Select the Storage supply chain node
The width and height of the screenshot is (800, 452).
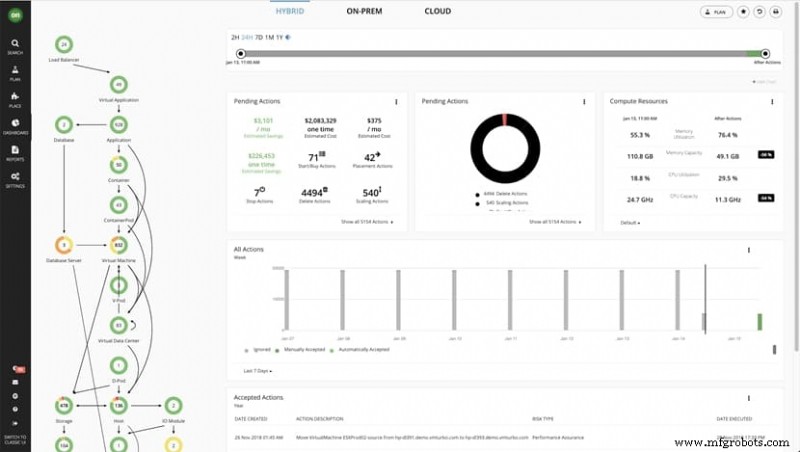tap(64, 406)
